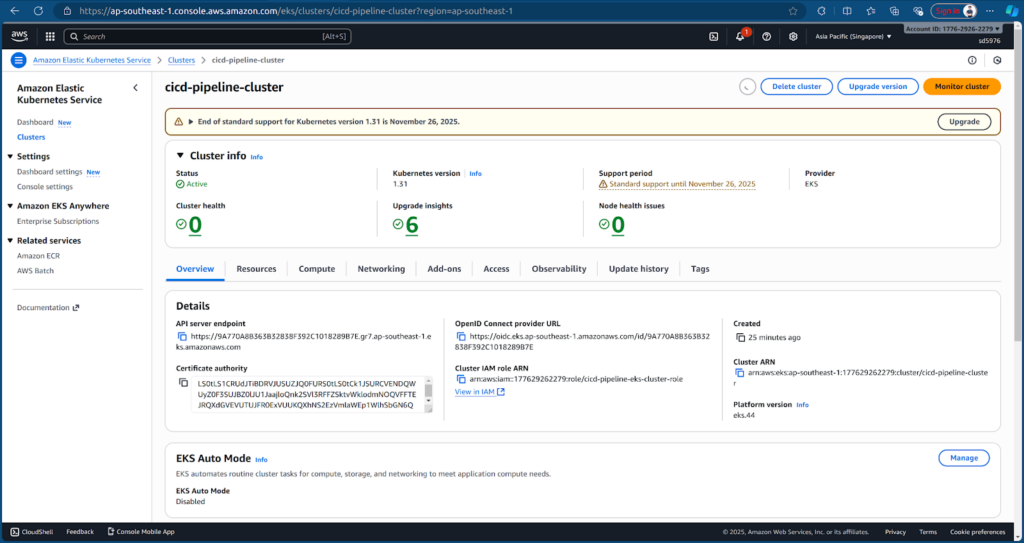1024x543 pixels.
Task: Click the refresh cluster button
Action: tap(747, 87)
